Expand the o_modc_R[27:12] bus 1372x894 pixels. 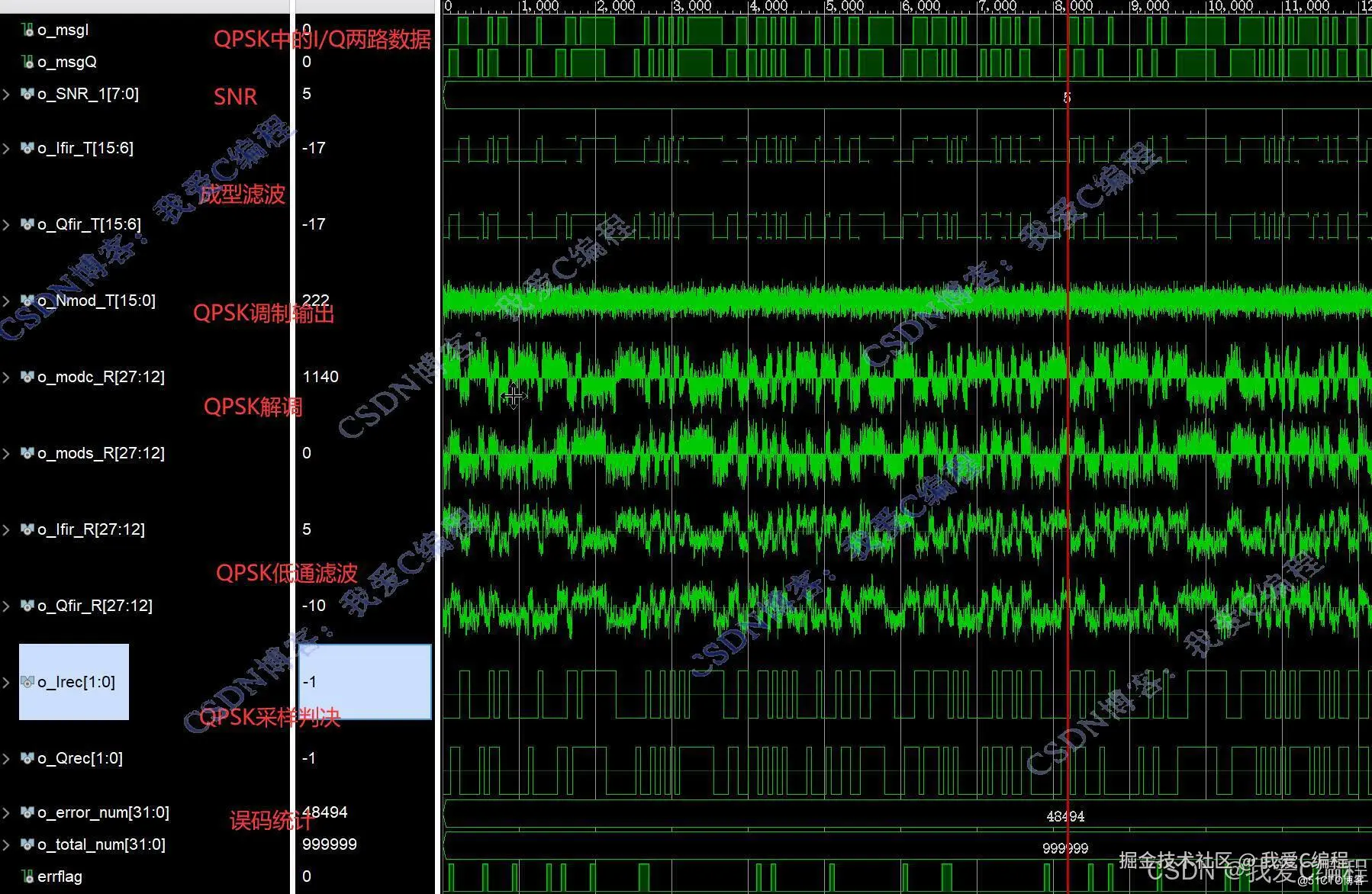click(6, 377)
